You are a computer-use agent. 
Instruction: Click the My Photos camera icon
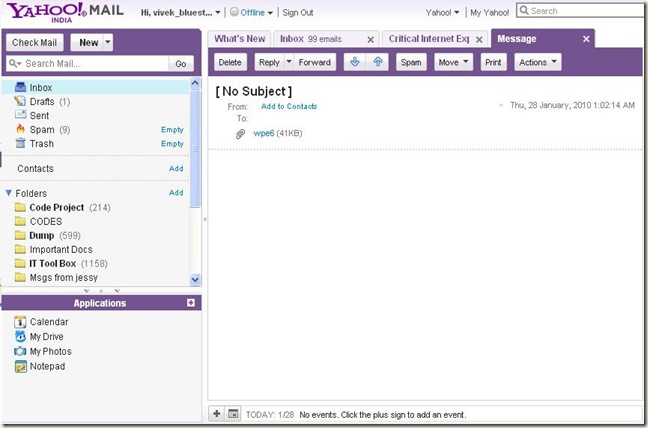[x=20, y=351]
